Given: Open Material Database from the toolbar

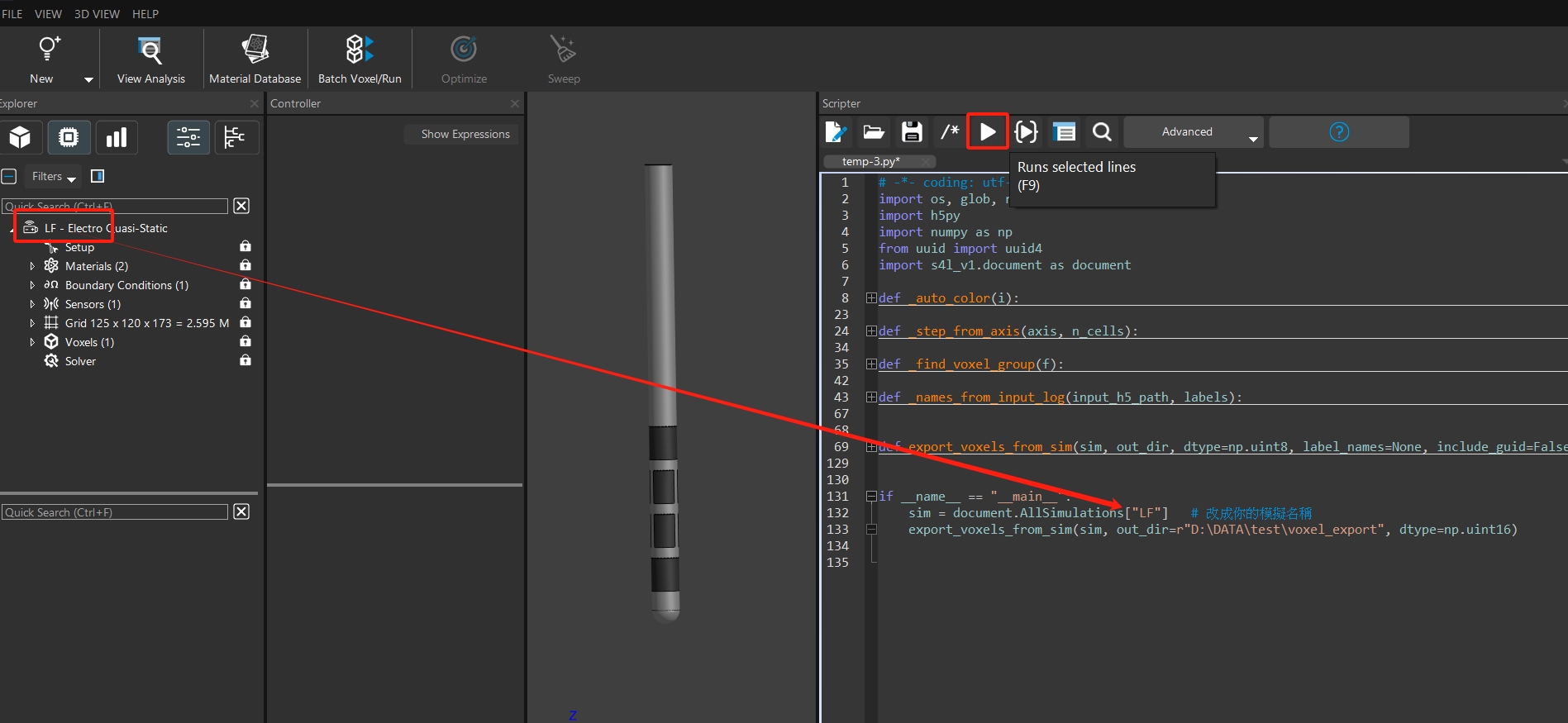Looking at the screenshot, I should (x=255, y=59).
